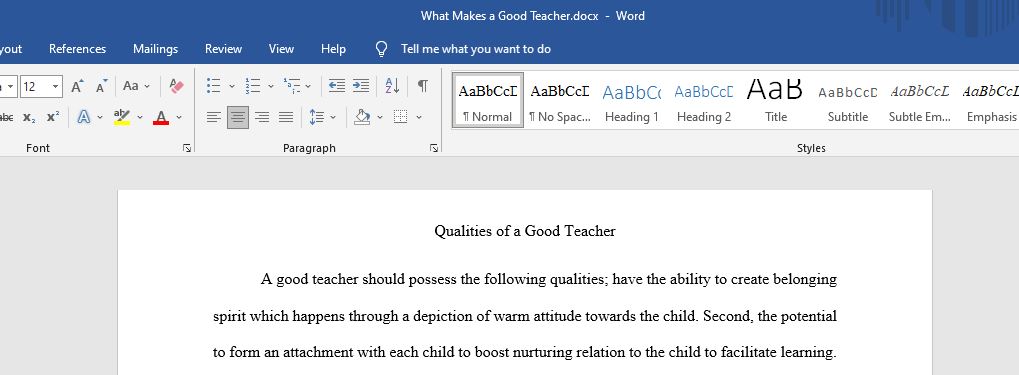Click the heading Qualities of a Good Teacher
The height and width of the screenshot is (375, 1019).
(x=525, y=231)
